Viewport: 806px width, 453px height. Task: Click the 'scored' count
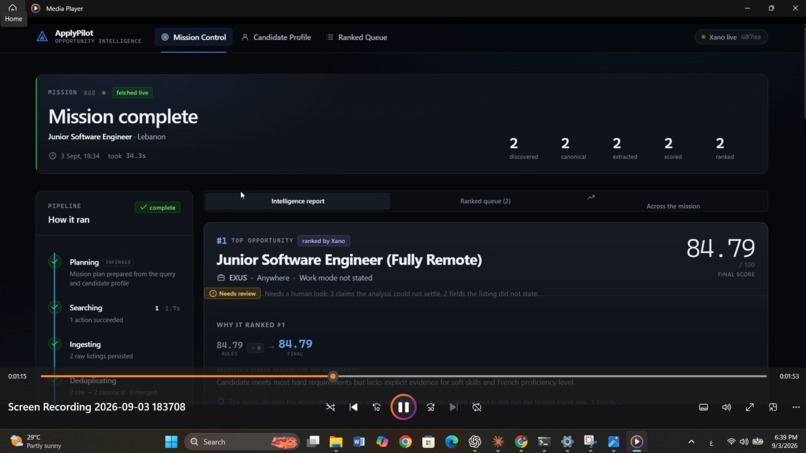pos(668,143)
